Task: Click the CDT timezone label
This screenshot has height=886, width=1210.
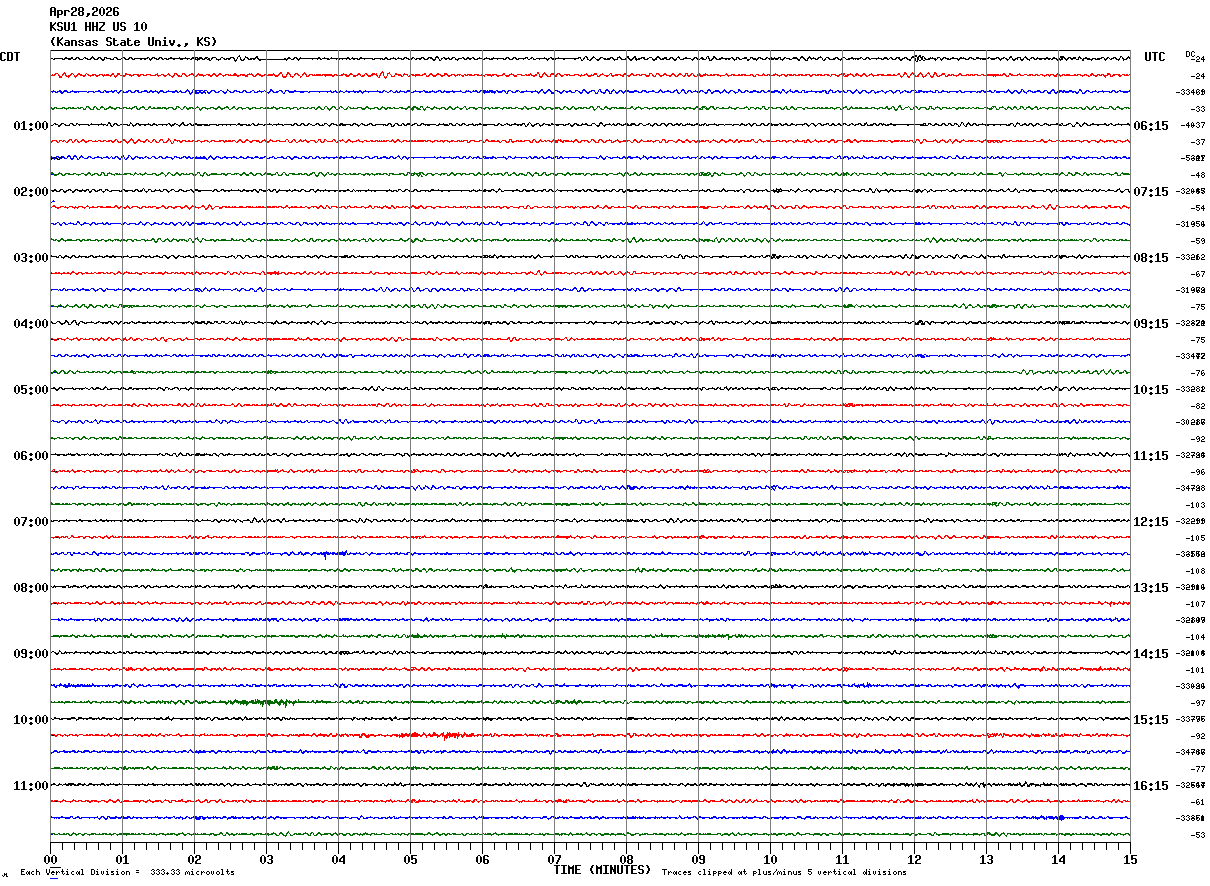Action: pos(10,57)
